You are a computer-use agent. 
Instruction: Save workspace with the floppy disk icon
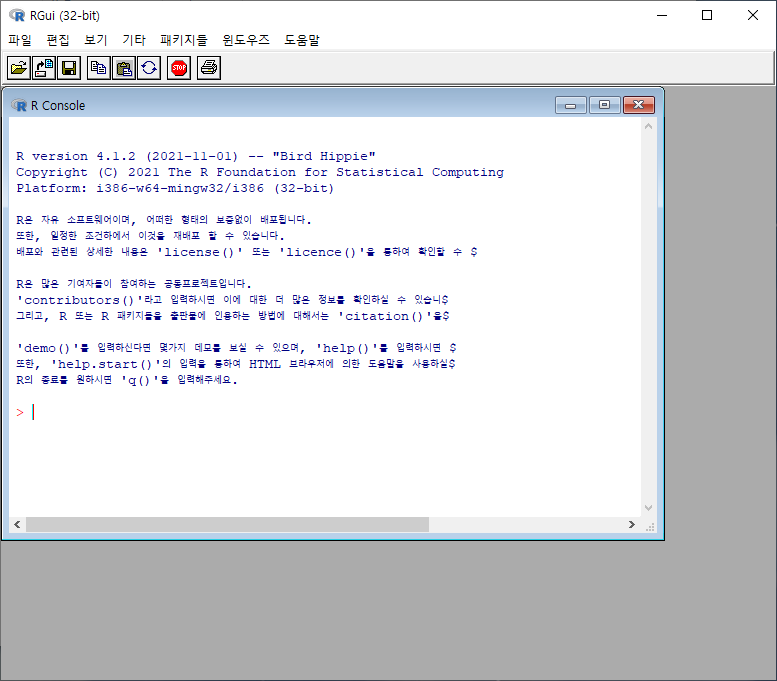pyautogui.click(x=69, y=68)
